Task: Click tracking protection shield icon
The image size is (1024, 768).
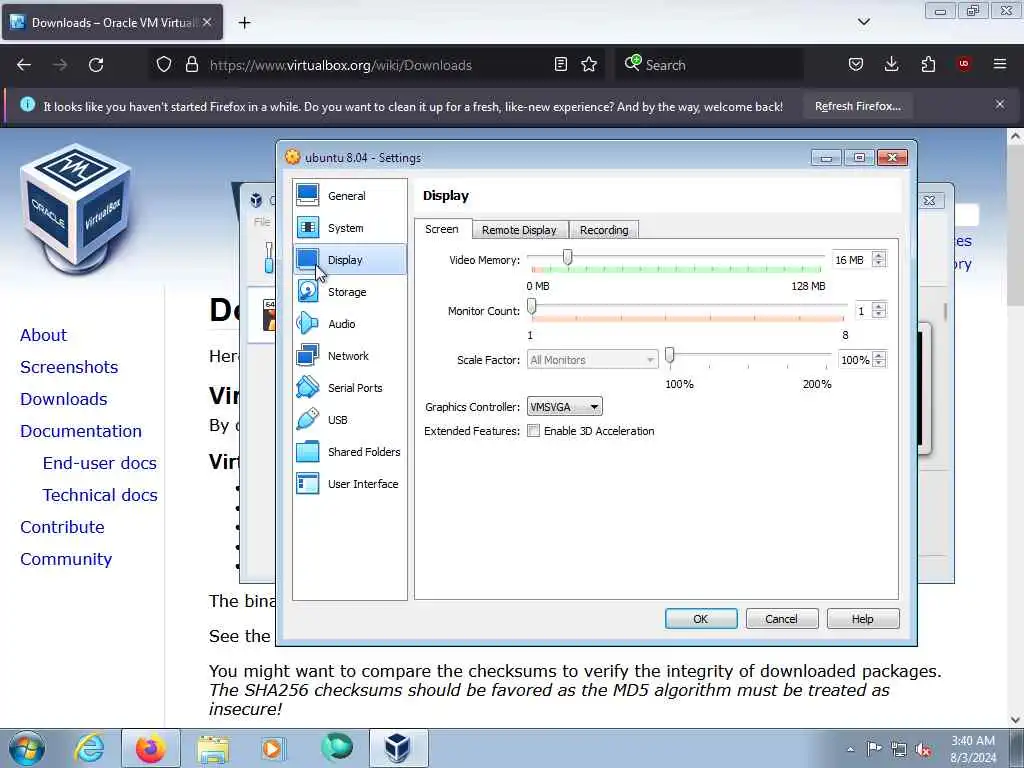Action: coord(164,65)
